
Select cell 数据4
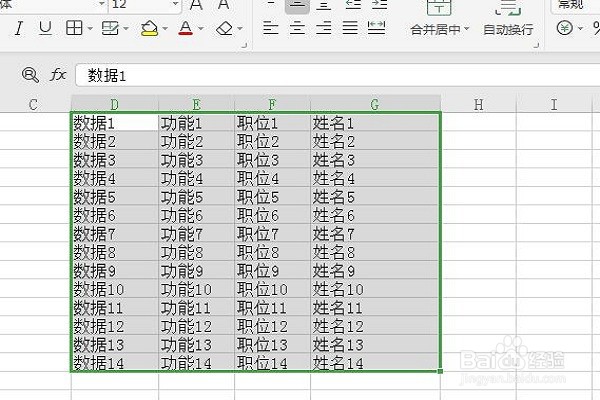[x=114, y=178]
